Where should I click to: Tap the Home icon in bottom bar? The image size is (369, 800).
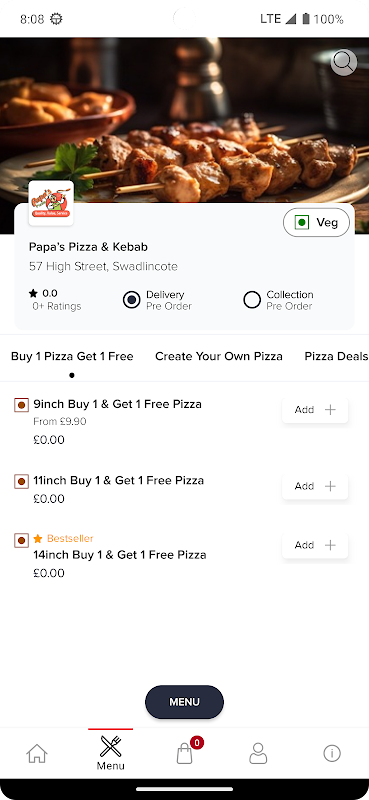(x=37, y=753)
